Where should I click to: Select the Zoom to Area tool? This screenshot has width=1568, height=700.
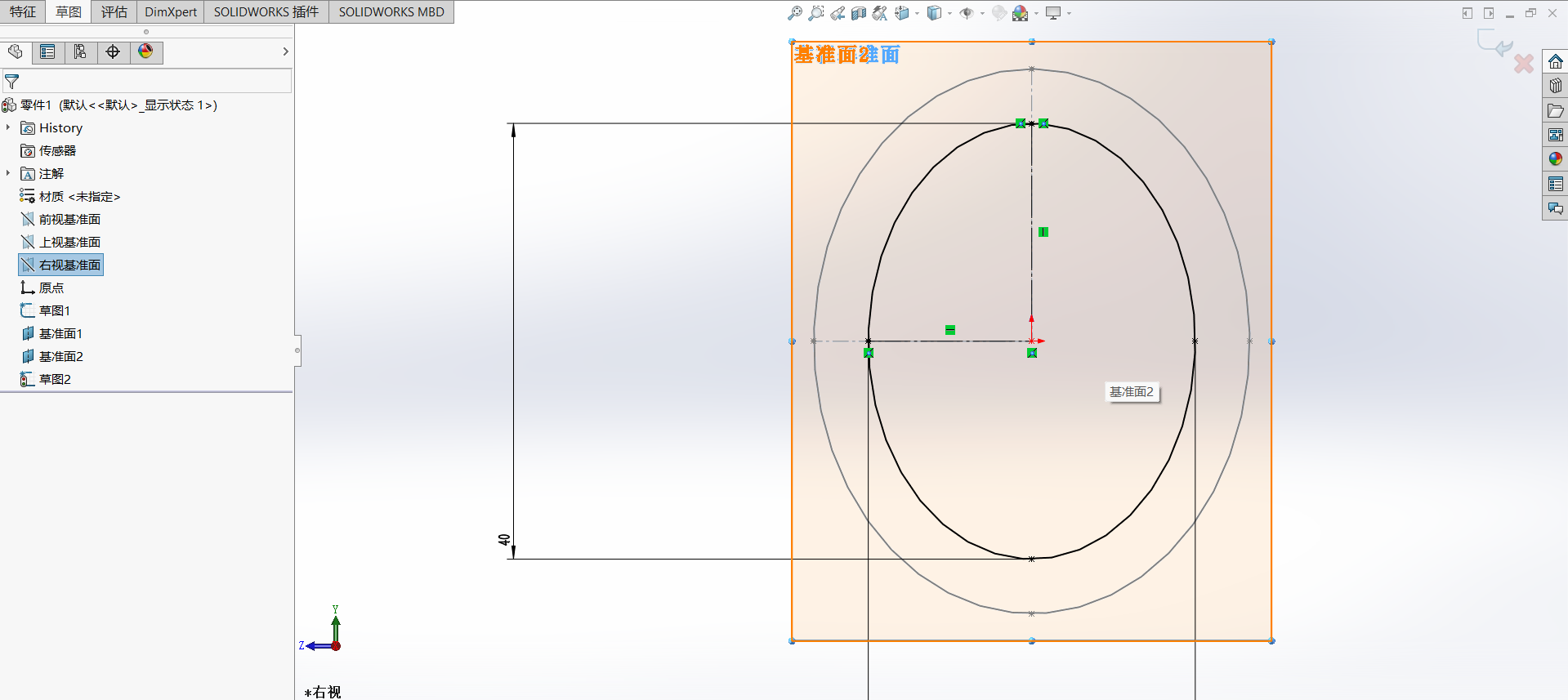(x=815, y=13)
